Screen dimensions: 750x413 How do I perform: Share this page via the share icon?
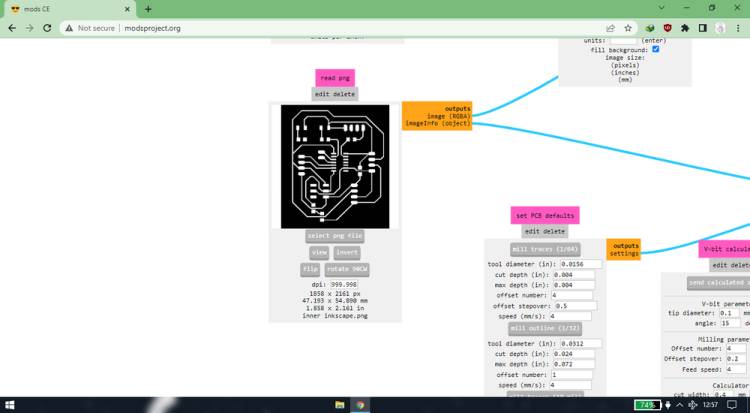pyautogui.click(x=610, y=28)
